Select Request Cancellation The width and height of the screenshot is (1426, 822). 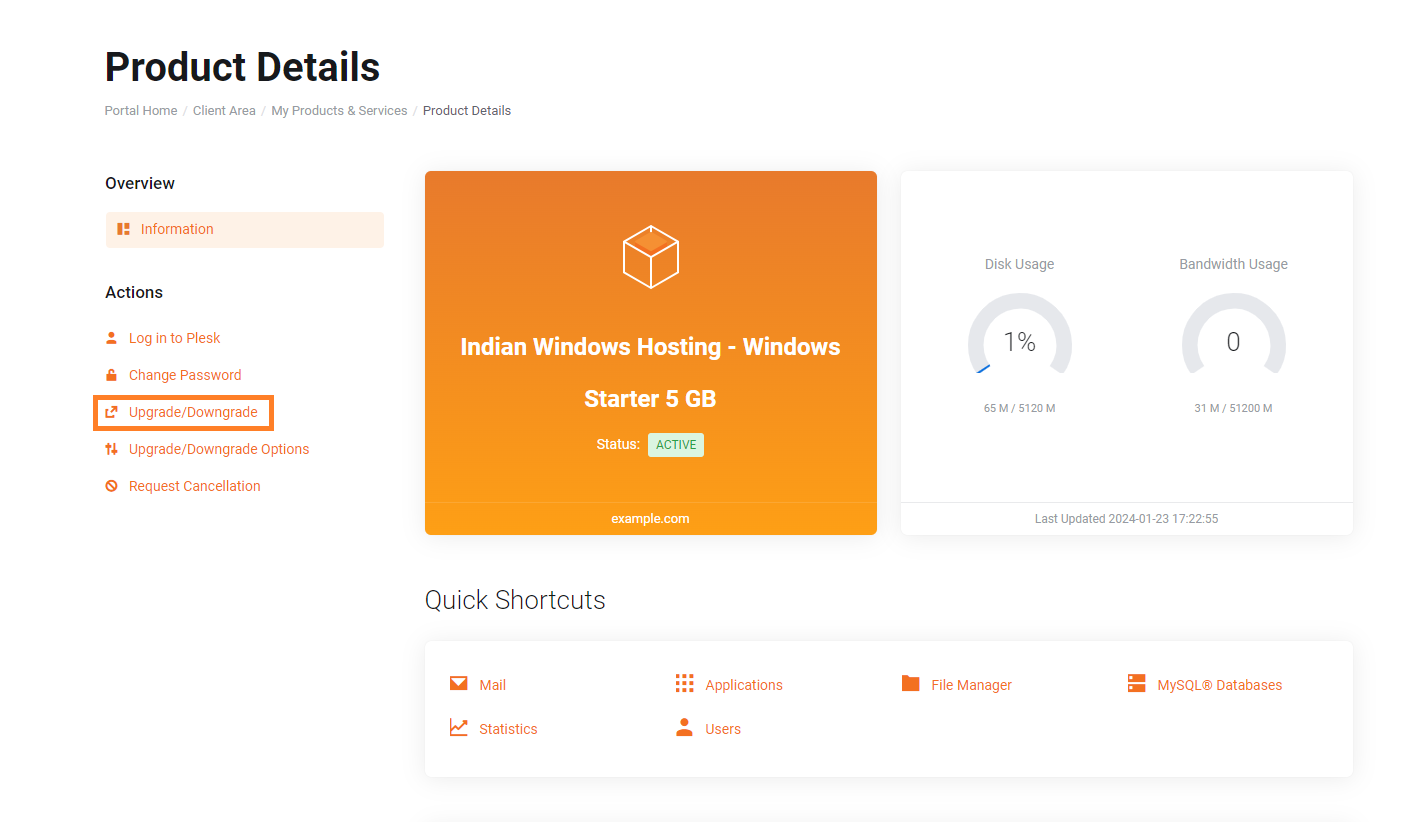click(194, 486)
